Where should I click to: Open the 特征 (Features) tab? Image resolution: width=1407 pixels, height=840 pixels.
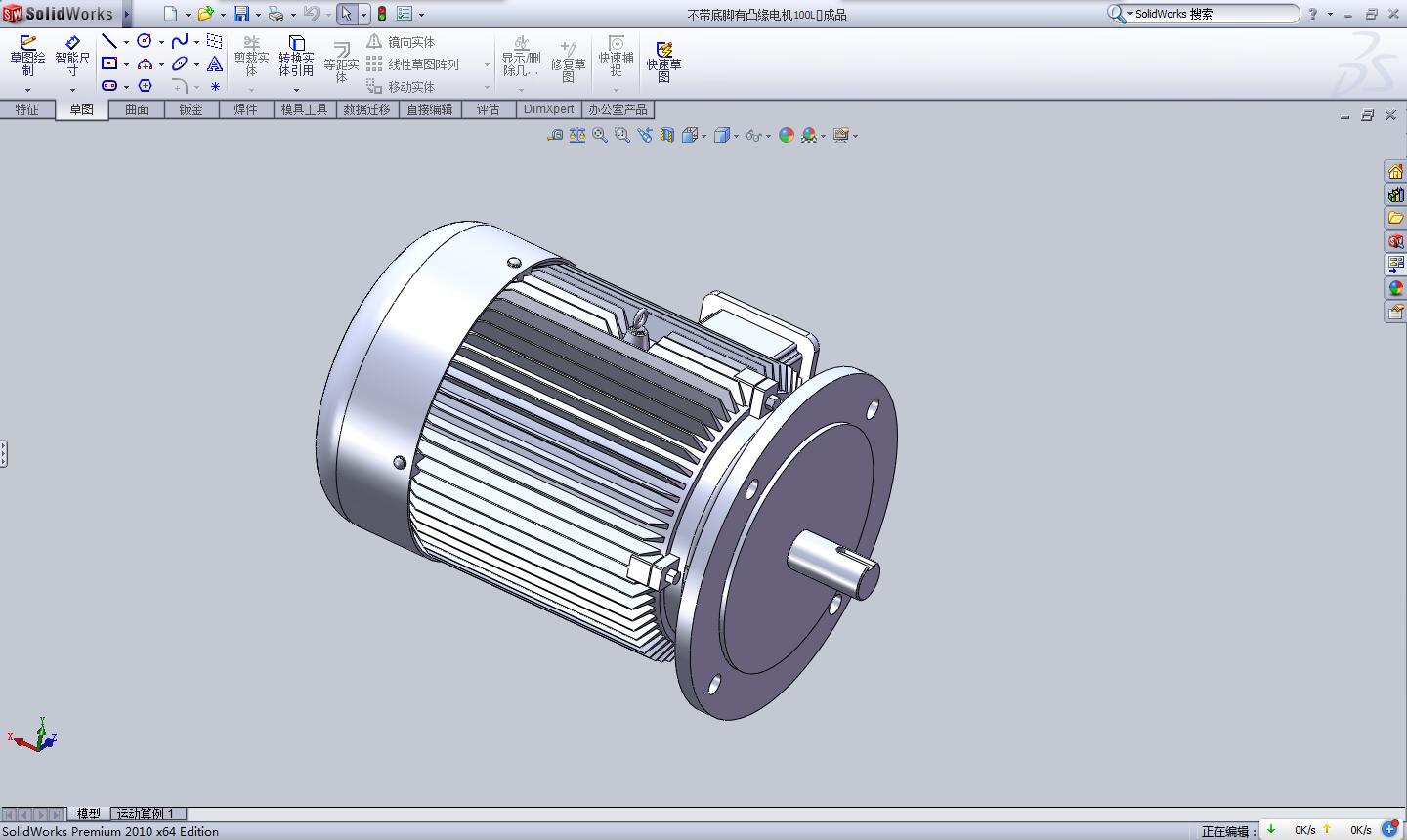click(x=27, y=109)
